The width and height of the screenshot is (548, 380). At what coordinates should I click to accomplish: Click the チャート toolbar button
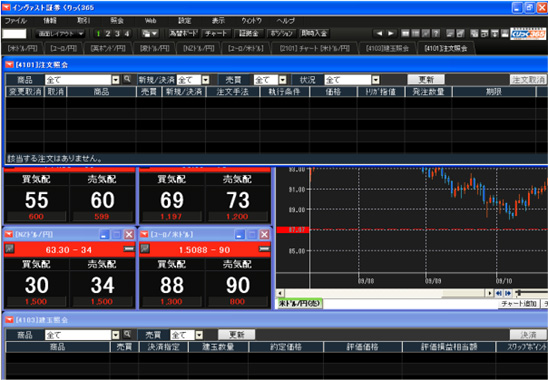(216, 34)
